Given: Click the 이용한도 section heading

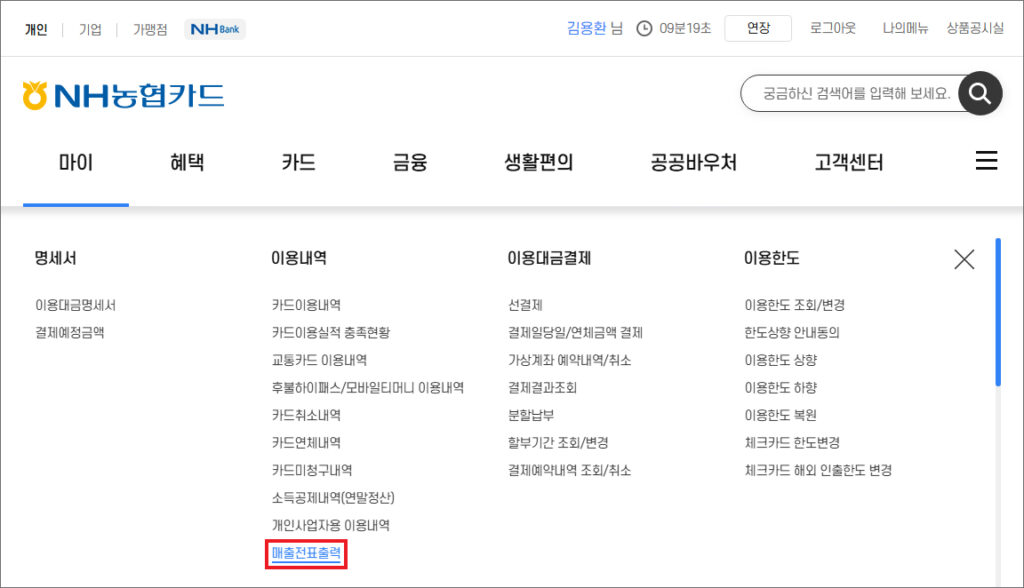Looking at the screenshot, I should pos(772,258).
